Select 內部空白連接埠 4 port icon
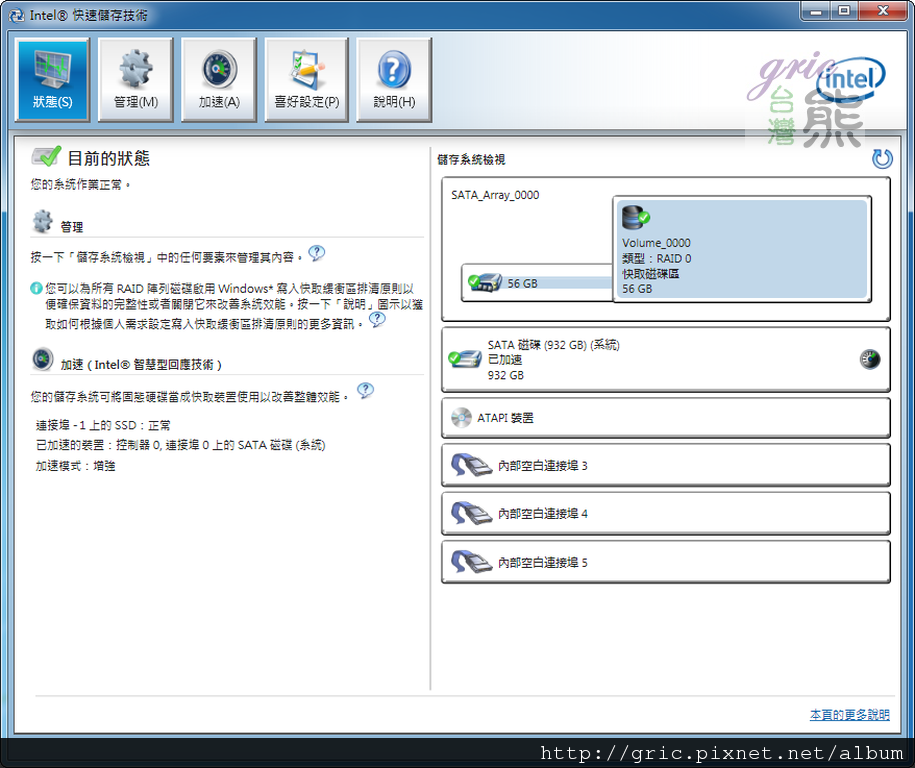The image size is (915, 768). coord(472,514)
